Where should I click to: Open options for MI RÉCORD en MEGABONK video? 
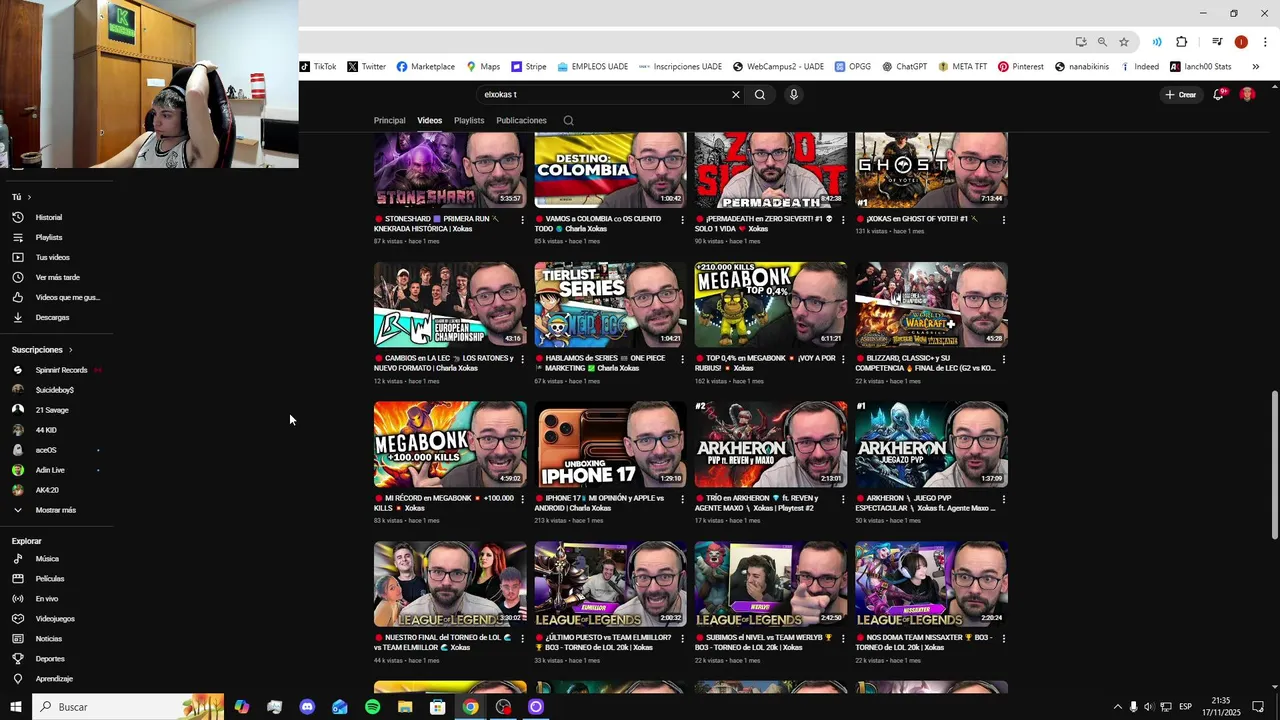(522, 499)
